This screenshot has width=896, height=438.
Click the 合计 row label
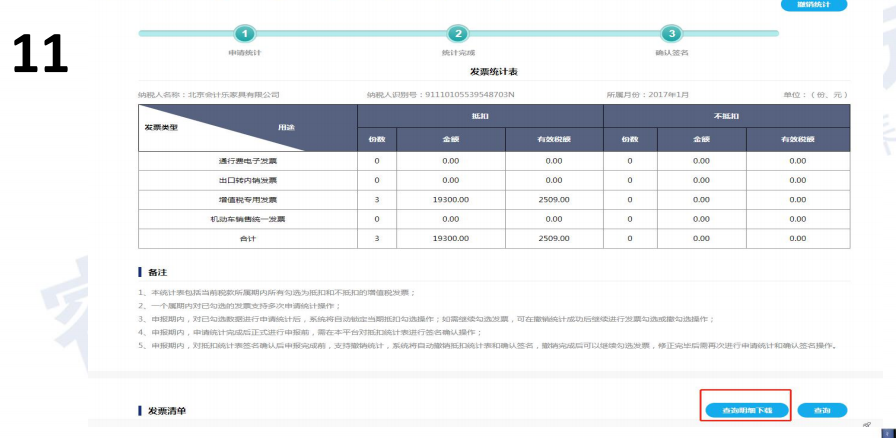(248, 238)
